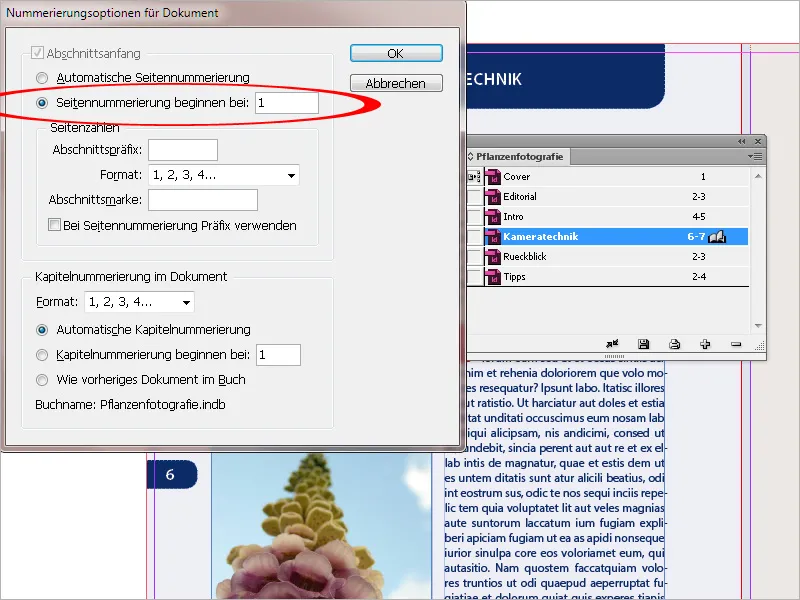Screen dimensions: 800x600
Task: Click the Abbrechen button
Action: [396, 83]
